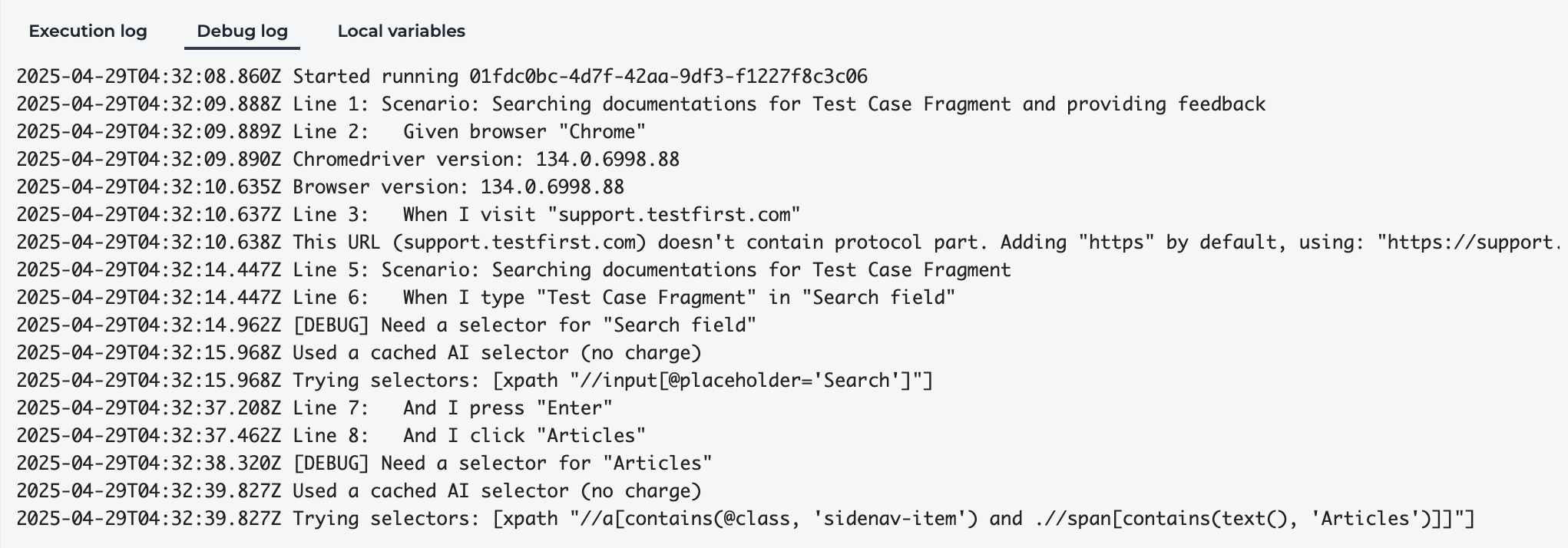Switch to the Execution log tab
This screenshot has width=1568, height=548.
click(88, 31)
